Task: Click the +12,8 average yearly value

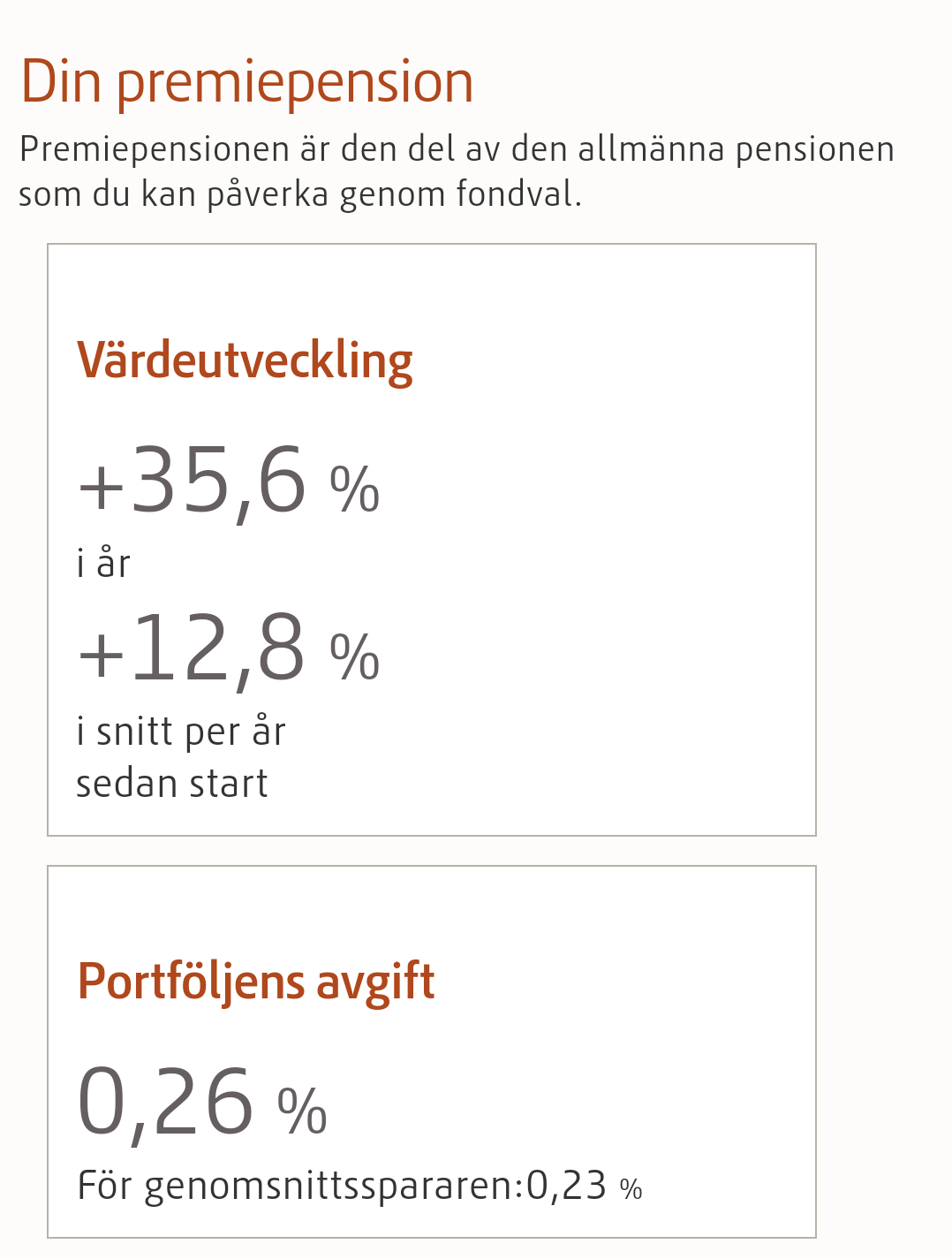Action: coord(193,649)
